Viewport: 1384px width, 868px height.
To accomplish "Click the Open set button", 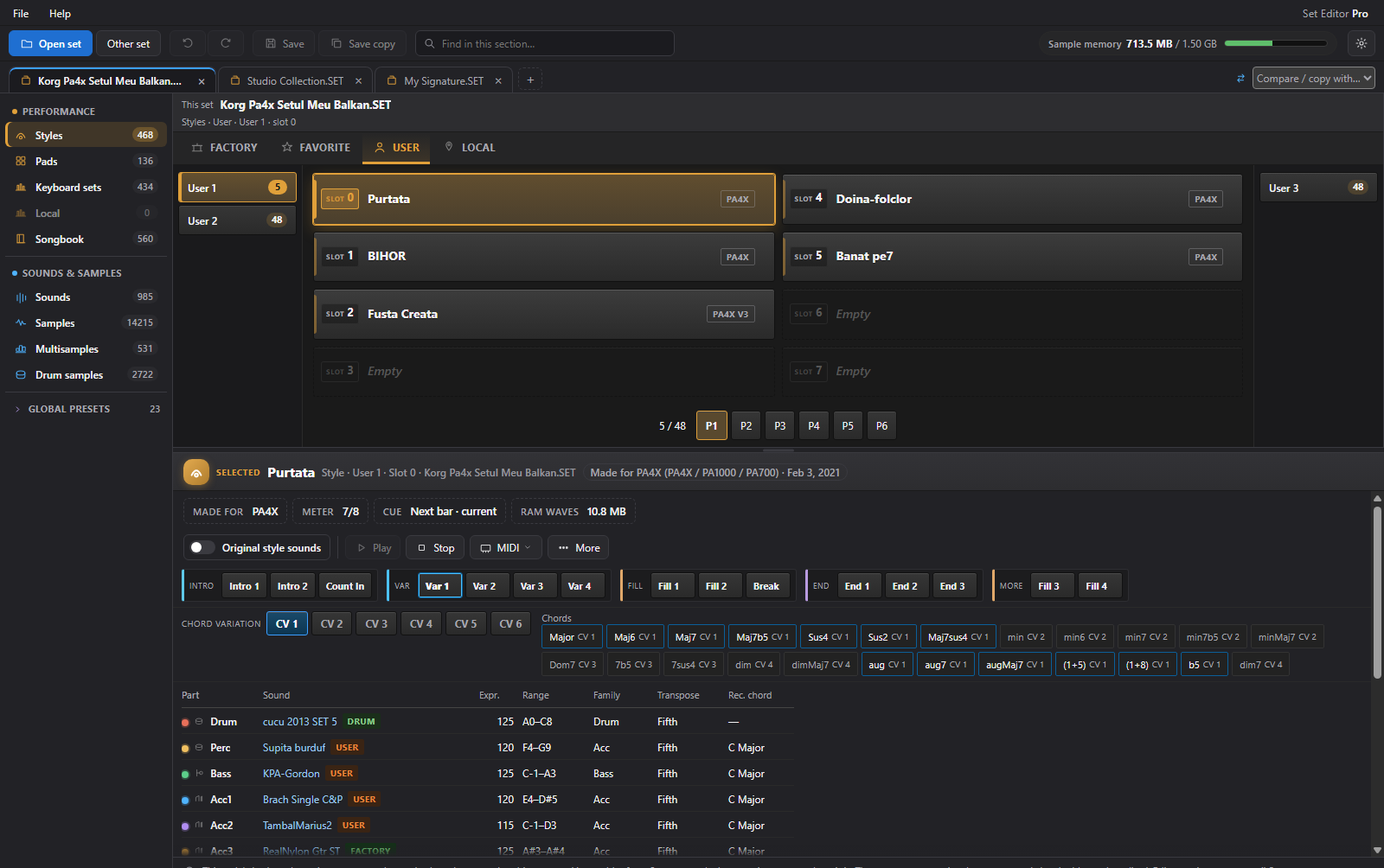I will pyautogui.click(x=50, y=43).
